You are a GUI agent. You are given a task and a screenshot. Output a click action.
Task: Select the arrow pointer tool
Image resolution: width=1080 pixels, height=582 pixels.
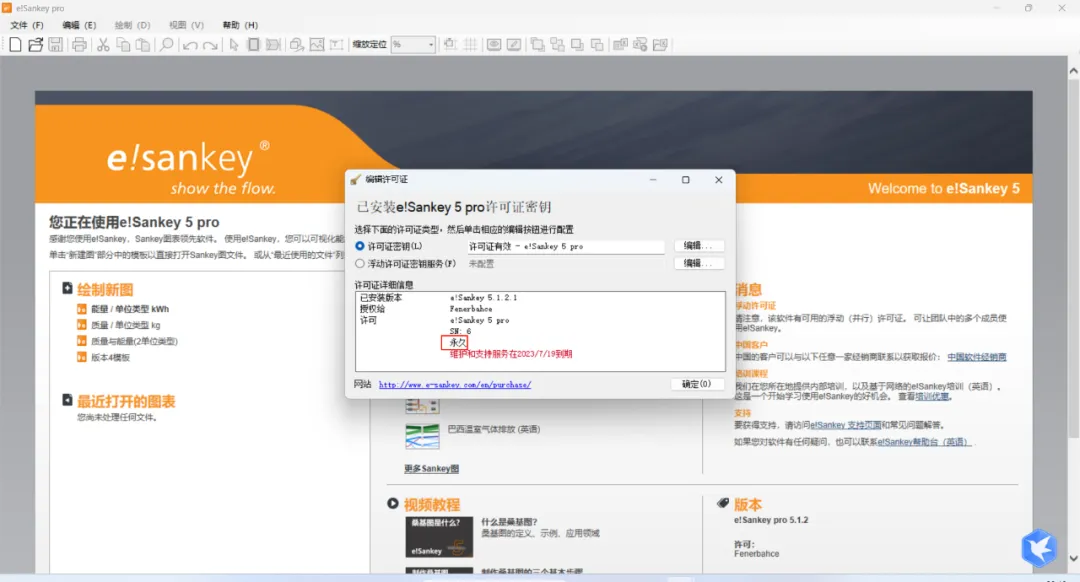(x=234, y=45)
